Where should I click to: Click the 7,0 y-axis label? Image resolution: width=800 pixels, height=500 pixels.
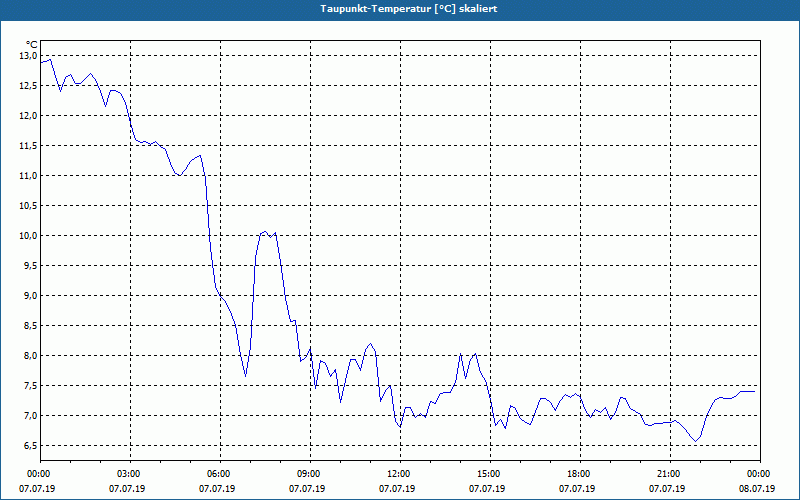coord(30,416)
